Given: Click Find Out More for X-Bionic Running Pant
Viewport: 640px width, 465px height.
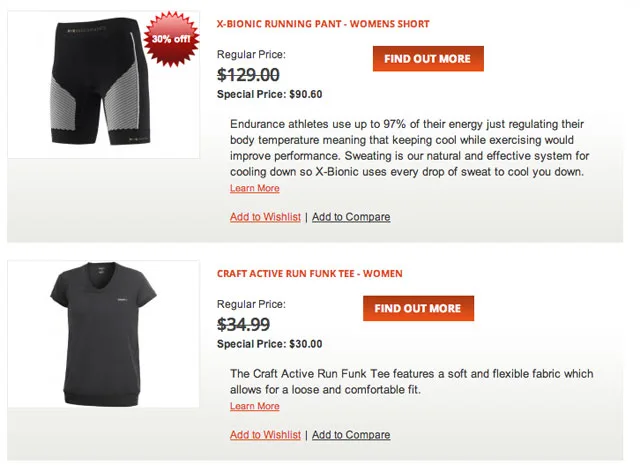Looking at the screenshot, I should [x=427, y=59].
